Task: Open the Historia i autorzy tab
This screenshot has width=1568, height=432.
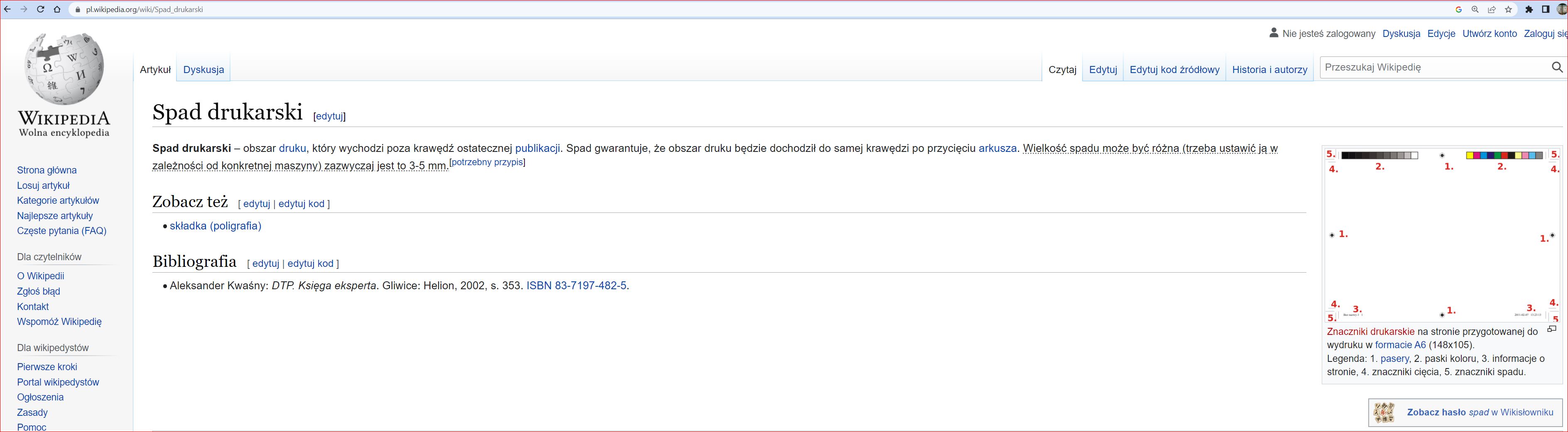Action: click(x=1269, y=70)
